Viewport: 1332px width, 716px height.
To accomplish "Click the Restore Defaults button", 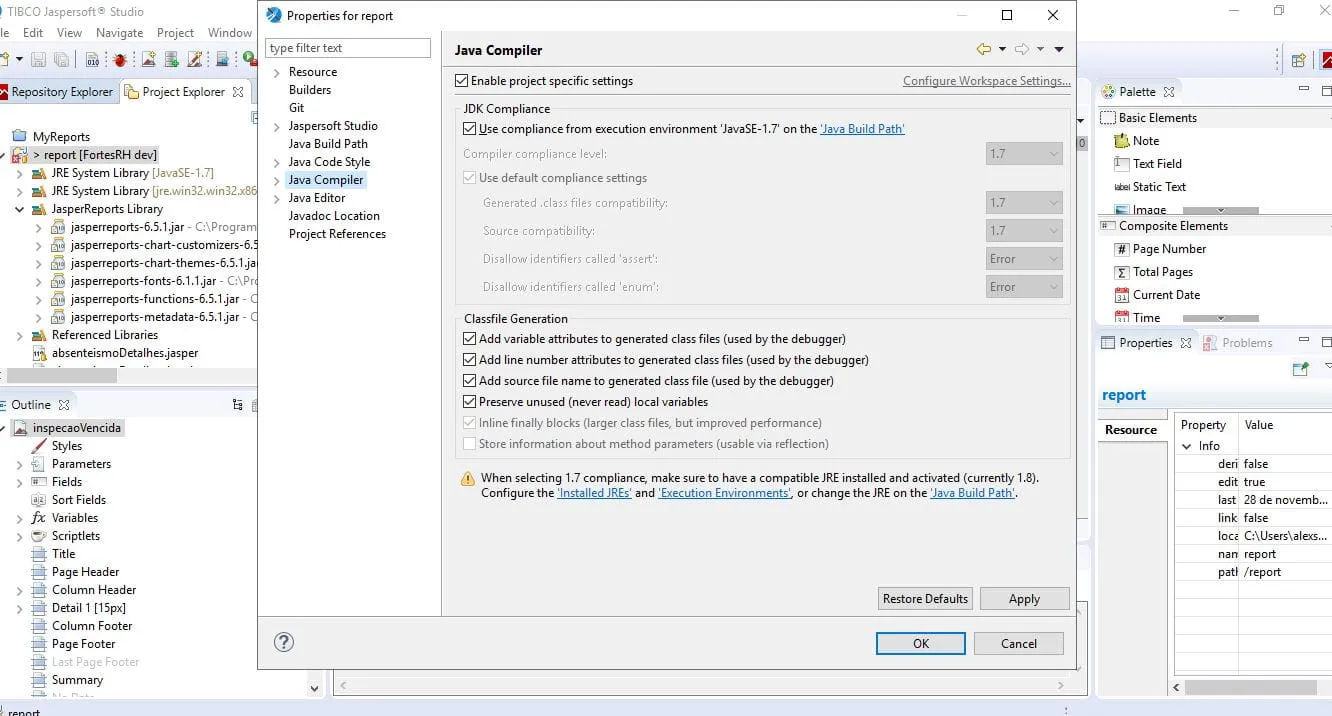I will pos(925,599).
